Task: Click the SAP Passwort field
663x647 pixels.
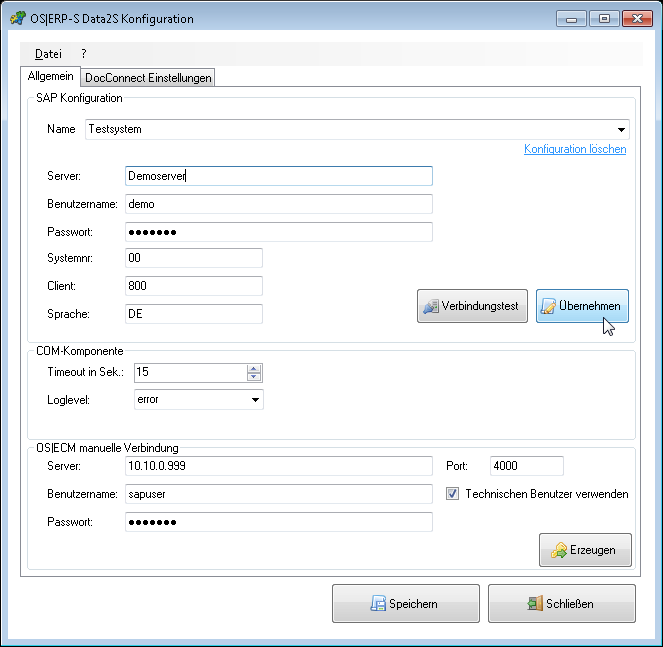Action: pos(279,232)
